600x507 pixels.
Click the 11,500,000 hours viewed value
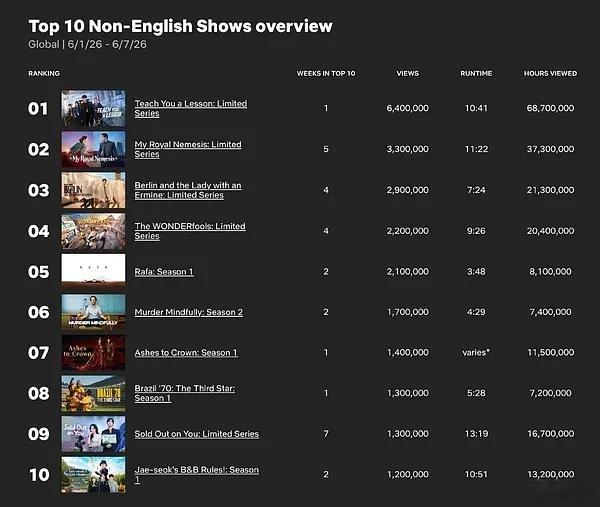tap(551, 353)
